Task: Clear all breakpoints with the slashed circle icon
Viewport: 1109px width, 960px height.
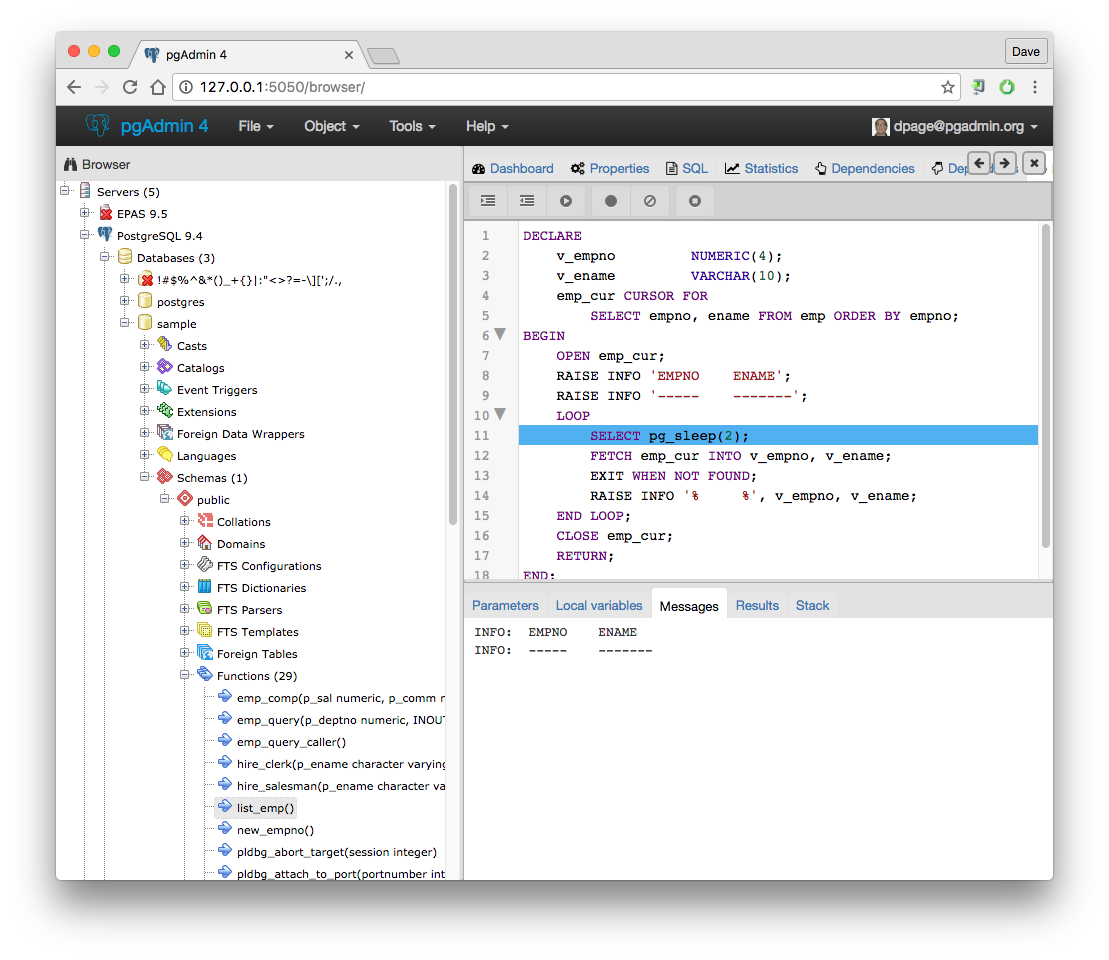Action: (x=650, y=201)
